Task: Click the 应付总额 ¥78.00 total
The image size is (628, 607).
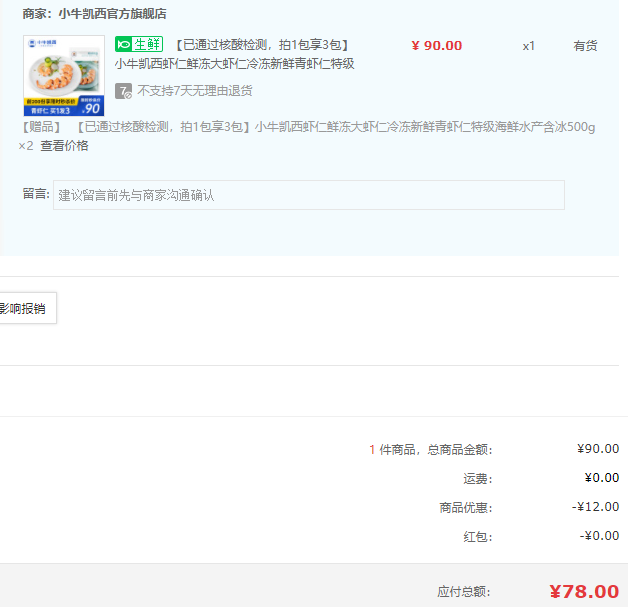Action: tap(584, 591)
